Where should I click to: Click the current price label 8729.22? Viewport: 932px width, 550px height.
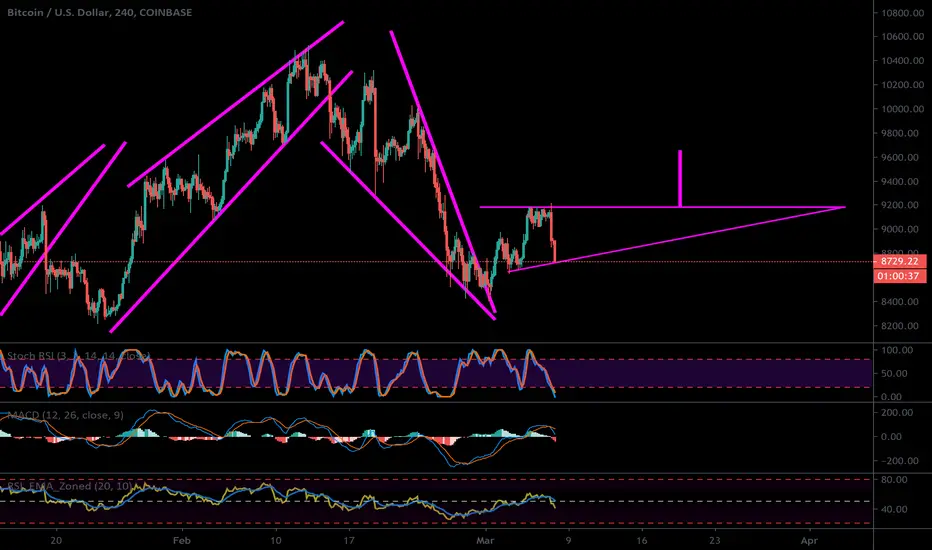point(899,261)
